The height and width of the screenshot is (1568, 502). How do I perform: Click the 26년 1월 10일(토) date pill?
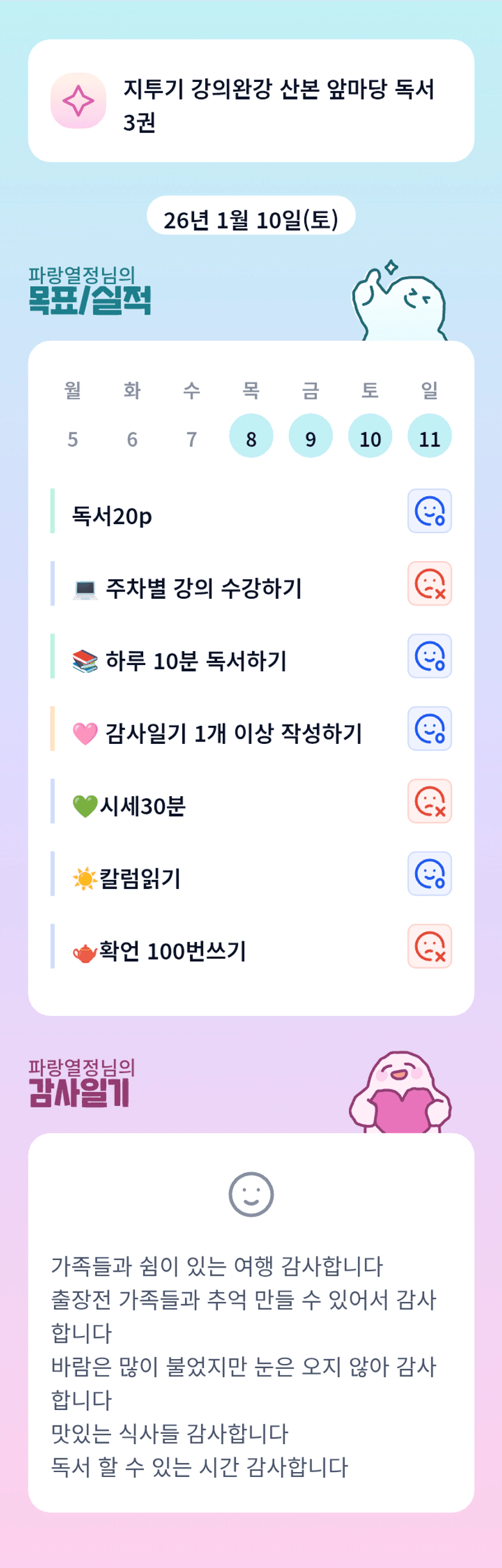pyautogui.click(x=251, y=216)
